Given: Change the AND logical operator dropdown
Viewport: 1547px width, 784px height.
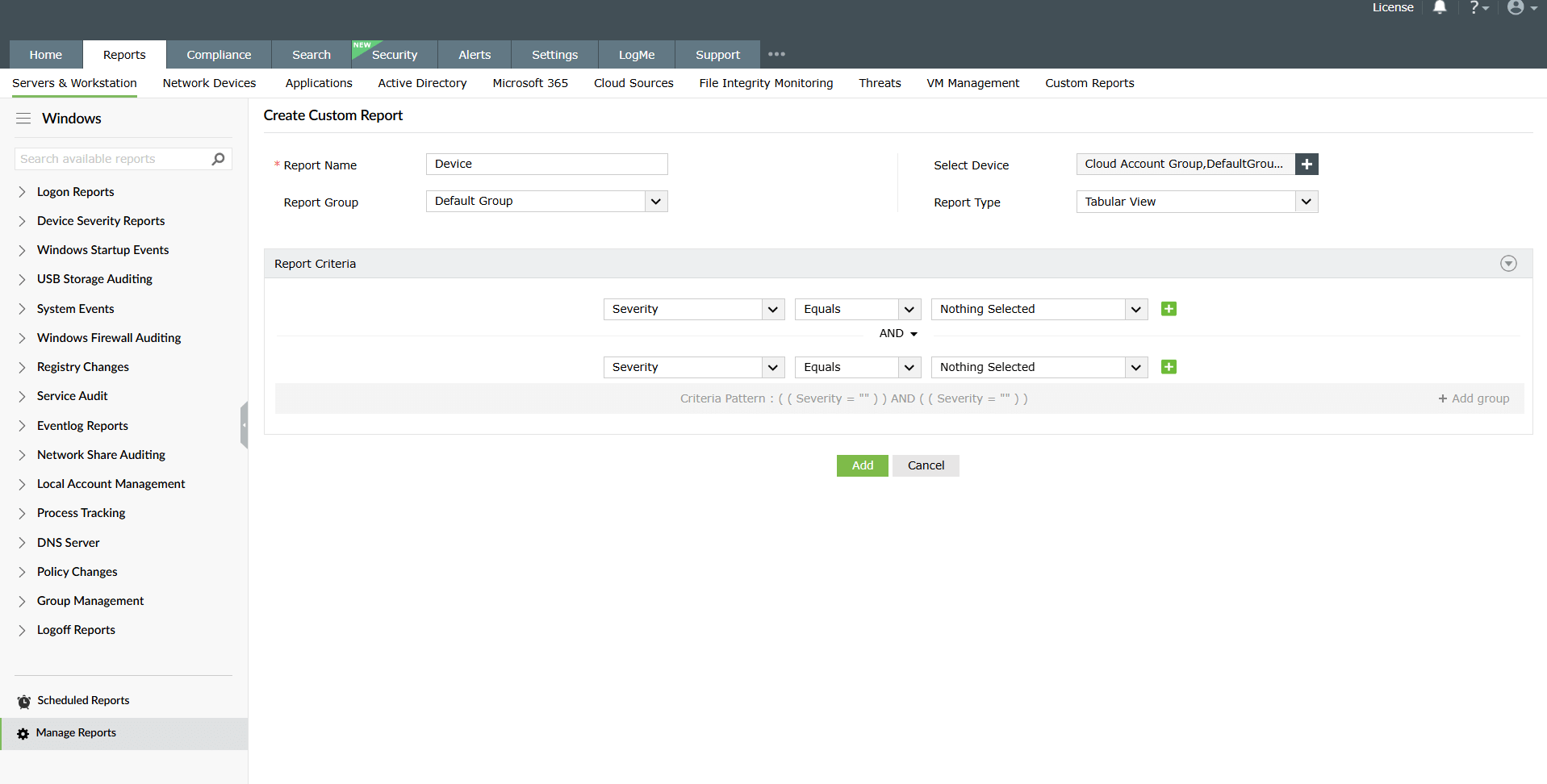Looking at the screenshot, I should pos(898,333).
